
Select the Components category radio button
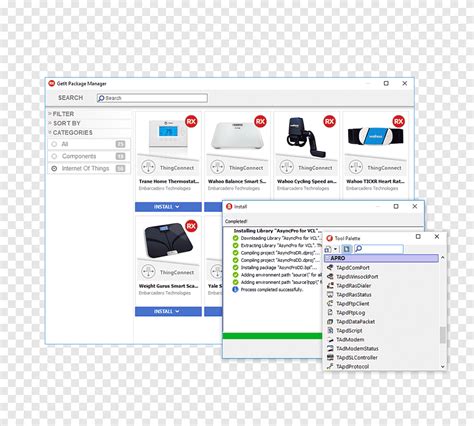coord(54,156)
